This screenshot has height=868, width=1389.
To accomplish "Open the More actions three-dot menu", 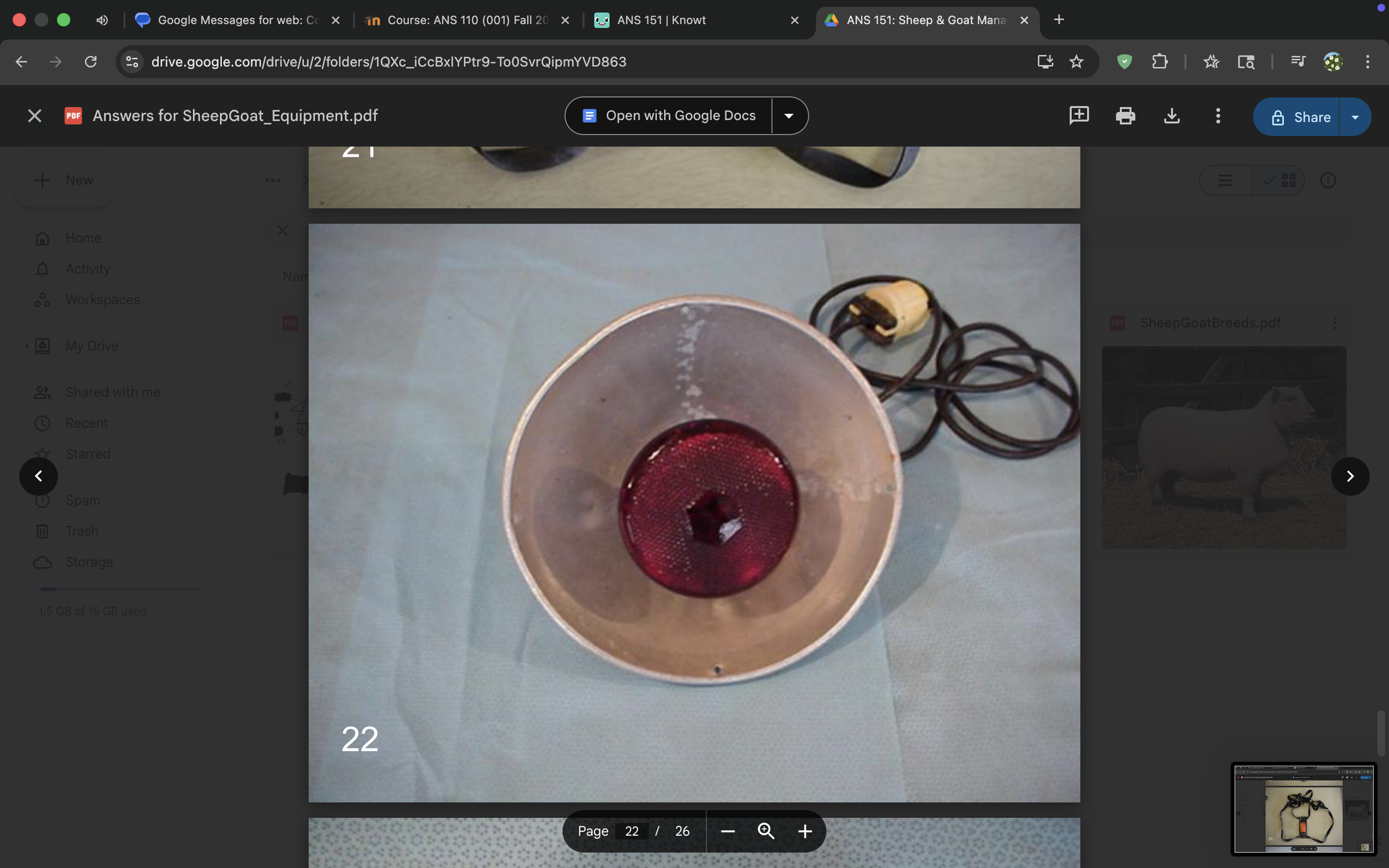I will click(x=1218, y=116).
